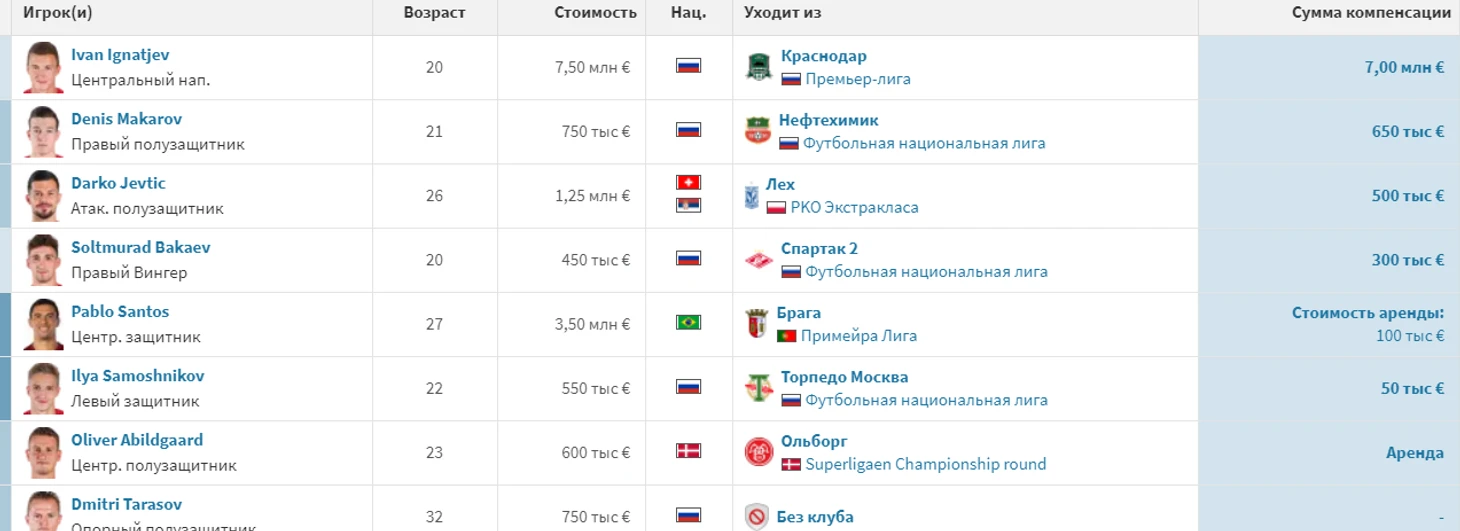Open the РКО Экстракласа league link
Screen dimensions: 1460x531
(x=854, y=208)
